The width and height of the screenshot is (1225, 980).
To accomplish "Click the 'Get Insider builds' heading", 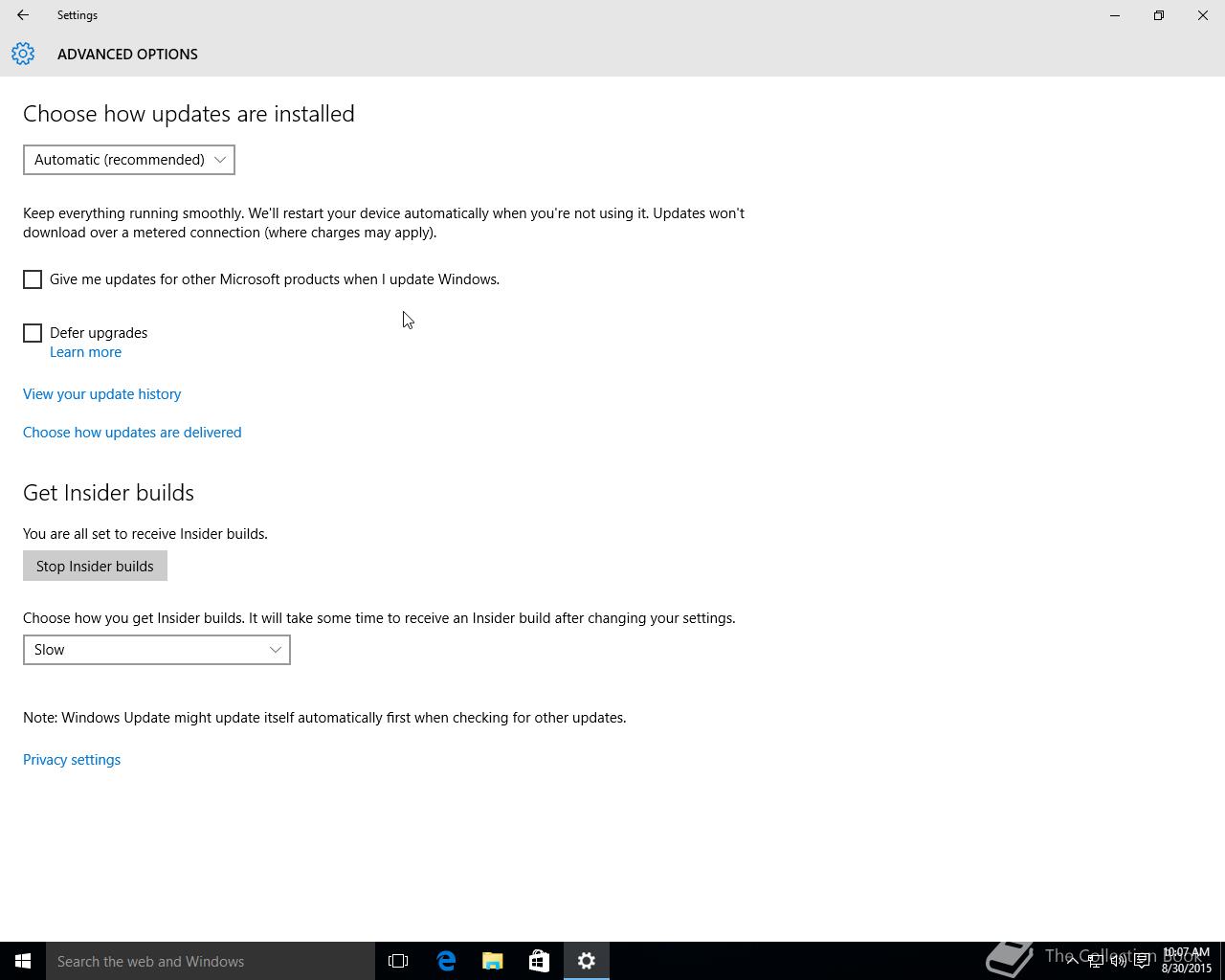I will click(108, 492).
